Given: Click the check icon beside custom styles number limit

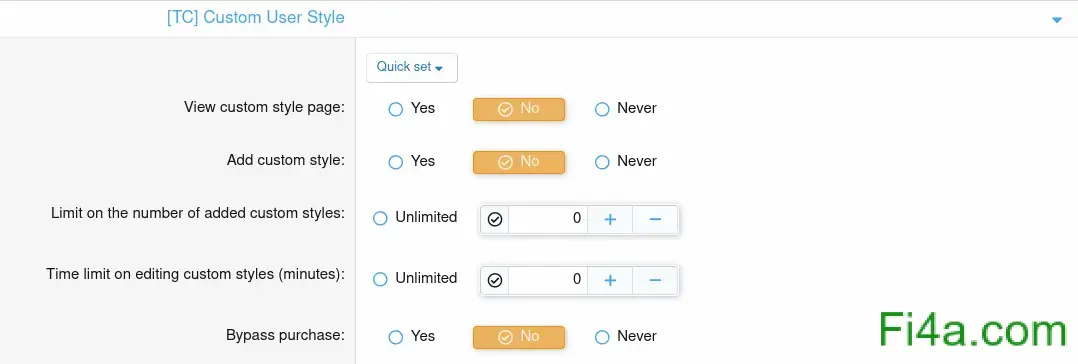Looking at the screenshot, I should tap(495, 220).
